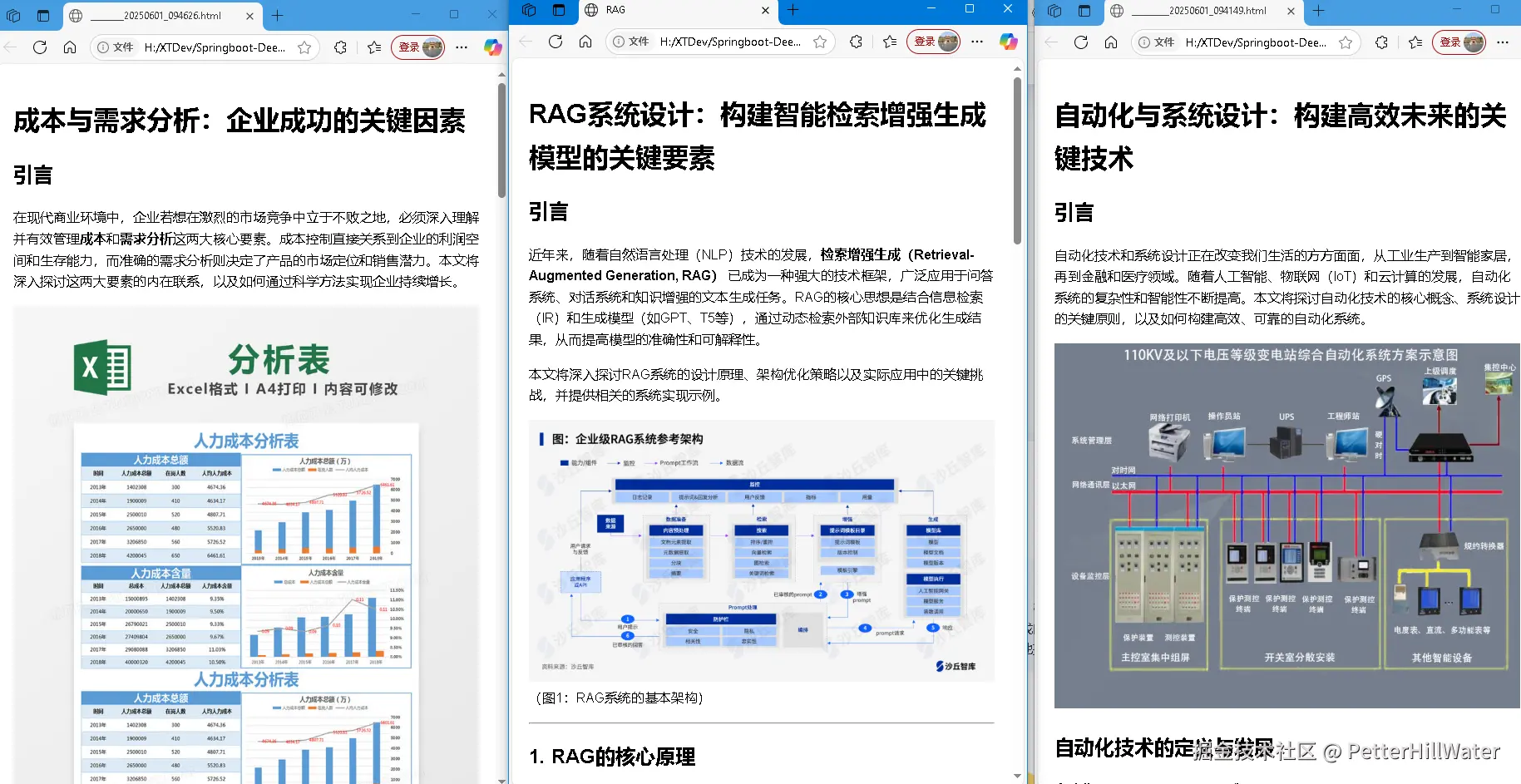Click address bar in middle RAG window
The height and width of the screenshot is (784, 1521).
(x=720, y=42)
